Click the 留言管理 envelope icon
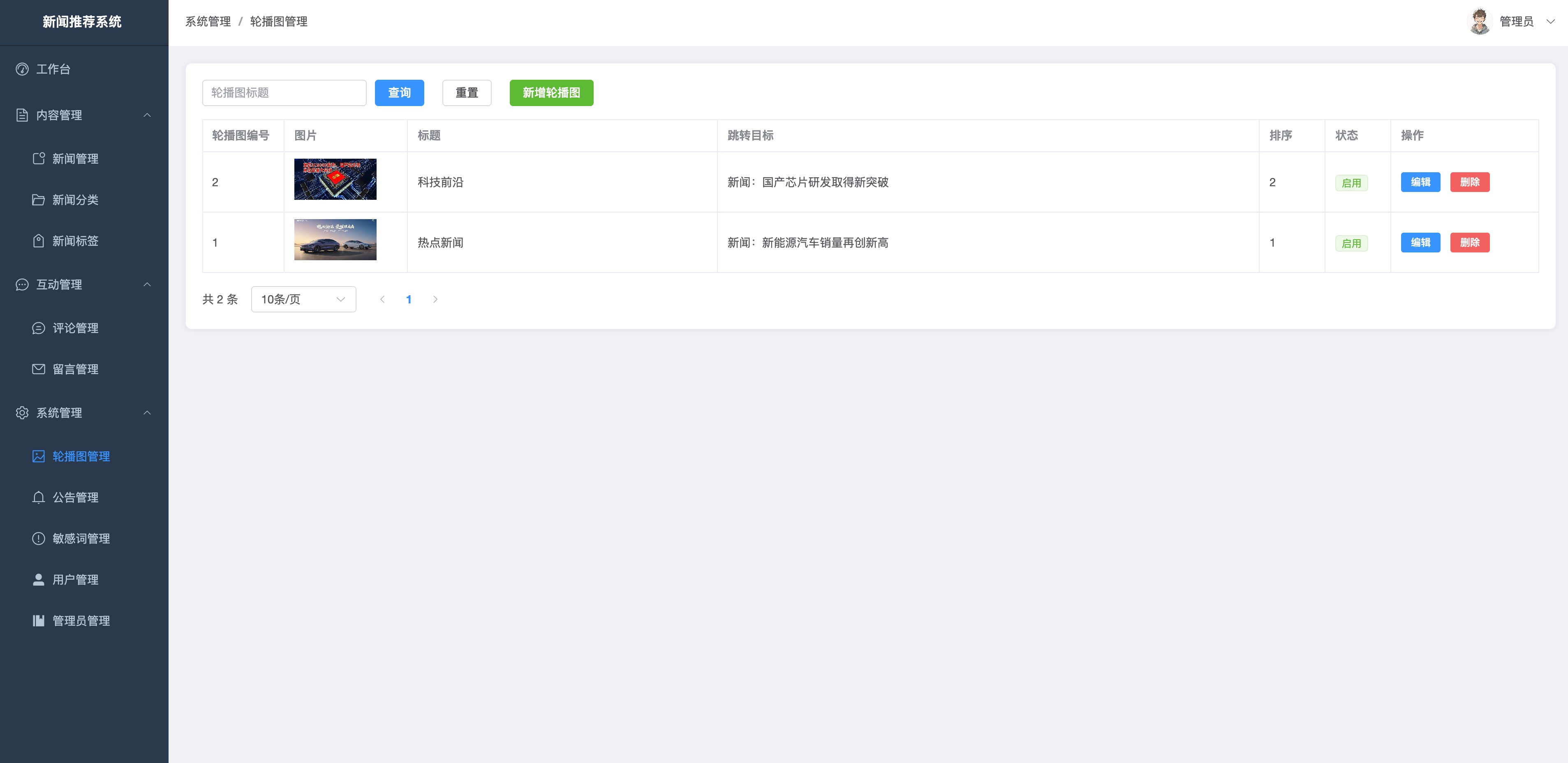This screenshot has height=763, width=1568. point(38,369)
